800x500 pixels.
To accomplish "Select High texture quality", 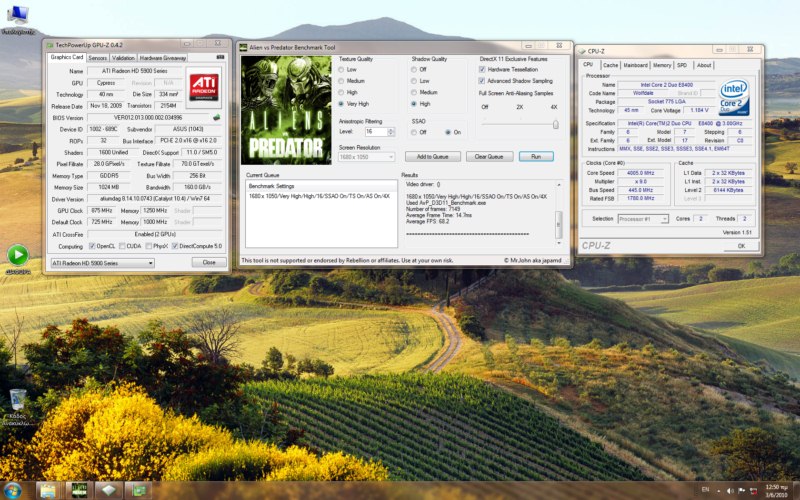I will (x=348, y=92).
